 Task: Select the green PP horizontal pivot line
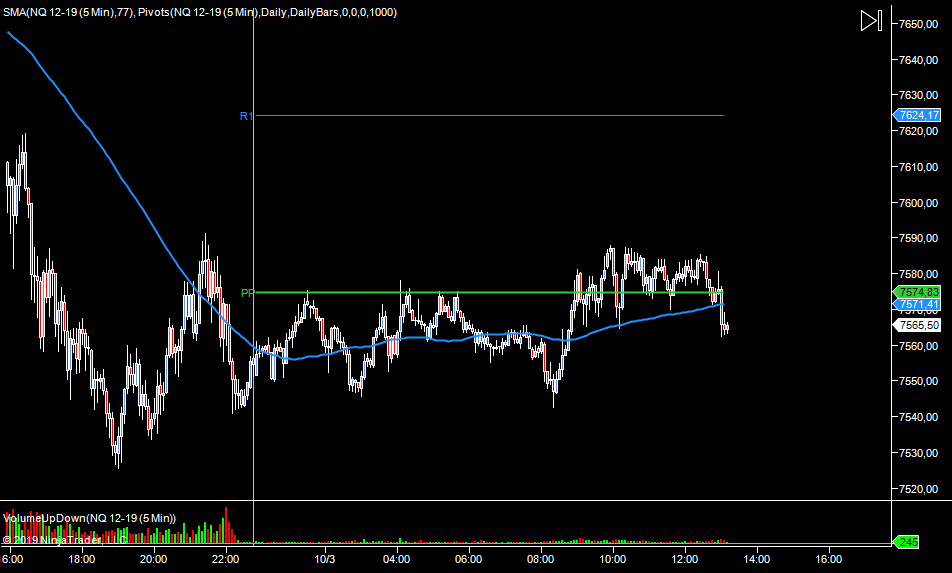500,293
